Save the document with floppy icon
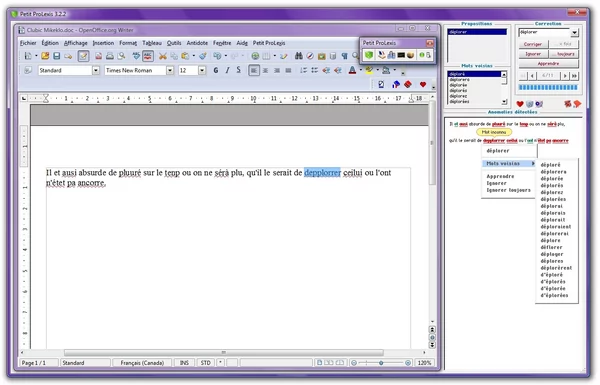600x385 pixels. tap(57, 56)
